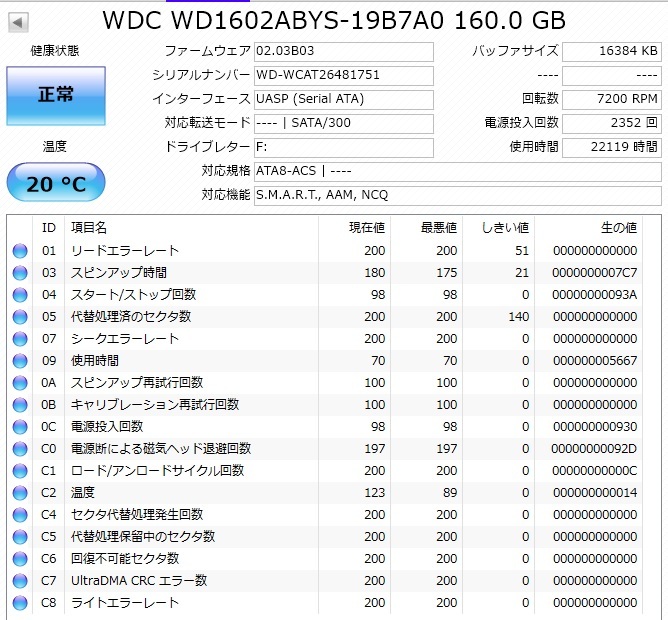Image resolution: width=668 pixels, height=620 pixels.
Task: Select the シークエラーレート row name
Action: pyautogui.click(x=125, y=339)
